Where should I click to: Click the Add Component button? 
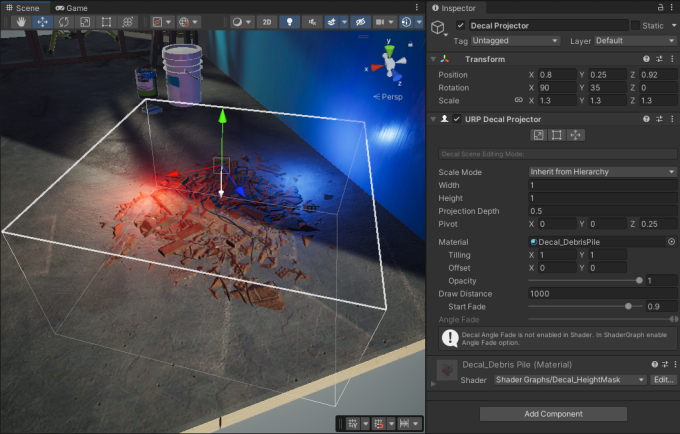[553, 414]
